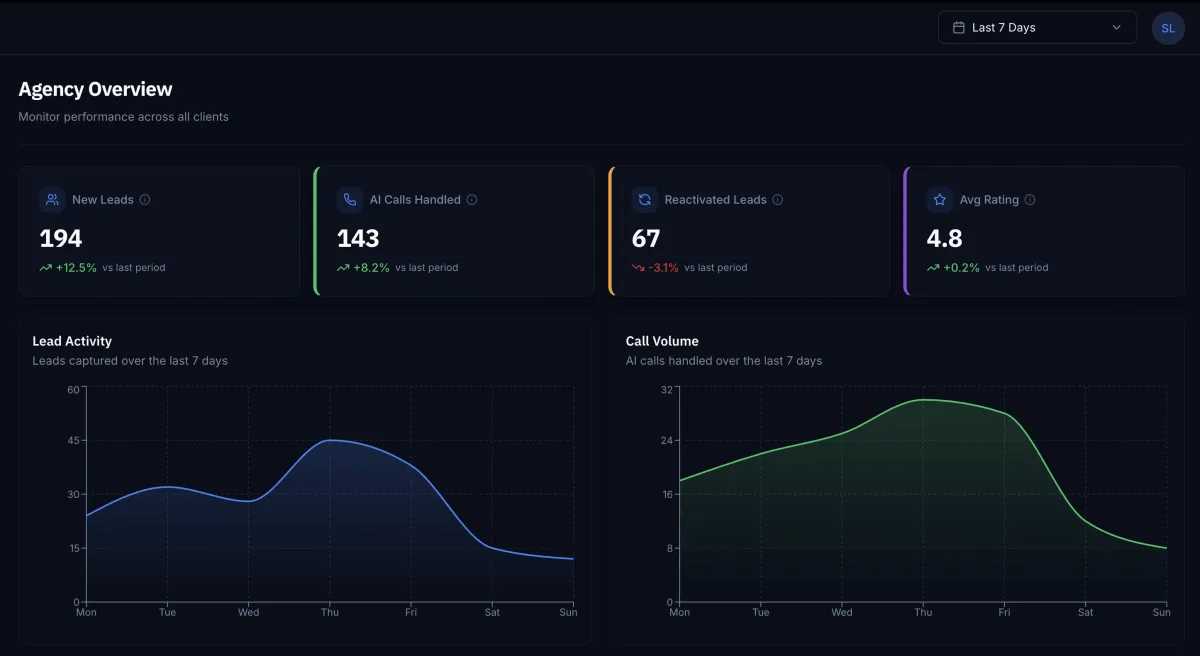Click the +8.2% change text
Viewport: 1200px width, 656px height.
(371, 268)
